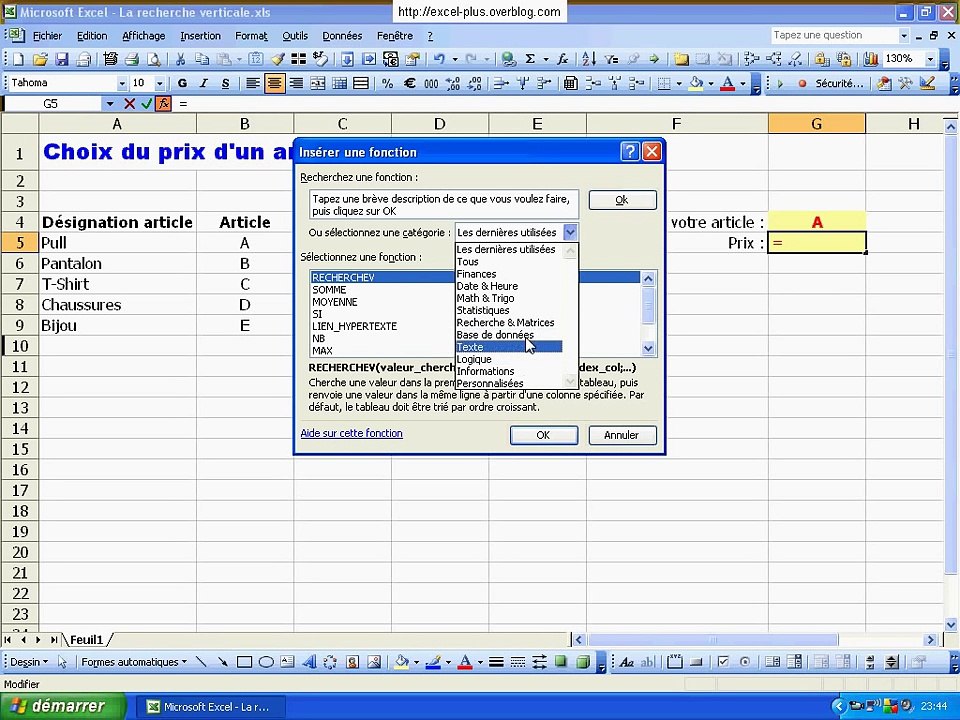Image resolution: width=960 pixels, height=720 pixels.
Task: Save the workbook with the floppy icon
Action: pos(62,59)
